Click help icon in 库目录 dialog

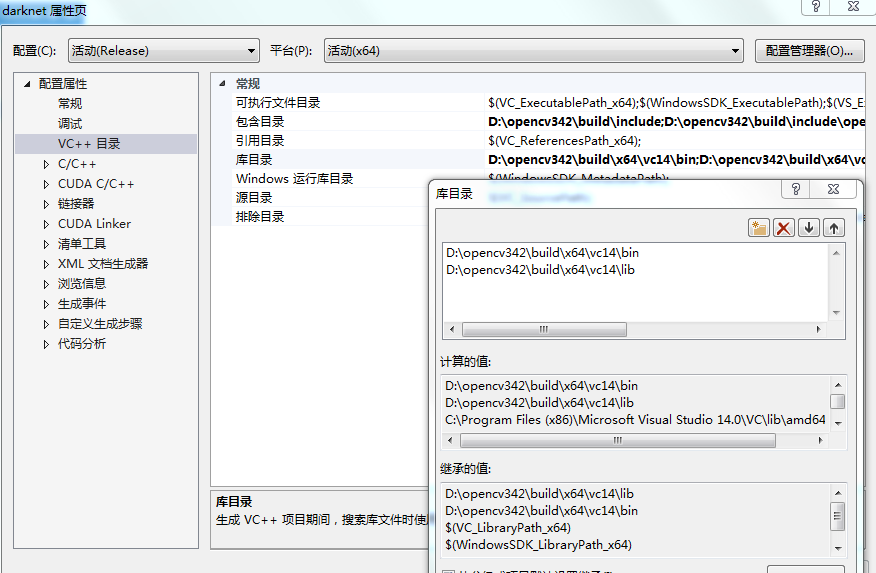click(796, 189)
